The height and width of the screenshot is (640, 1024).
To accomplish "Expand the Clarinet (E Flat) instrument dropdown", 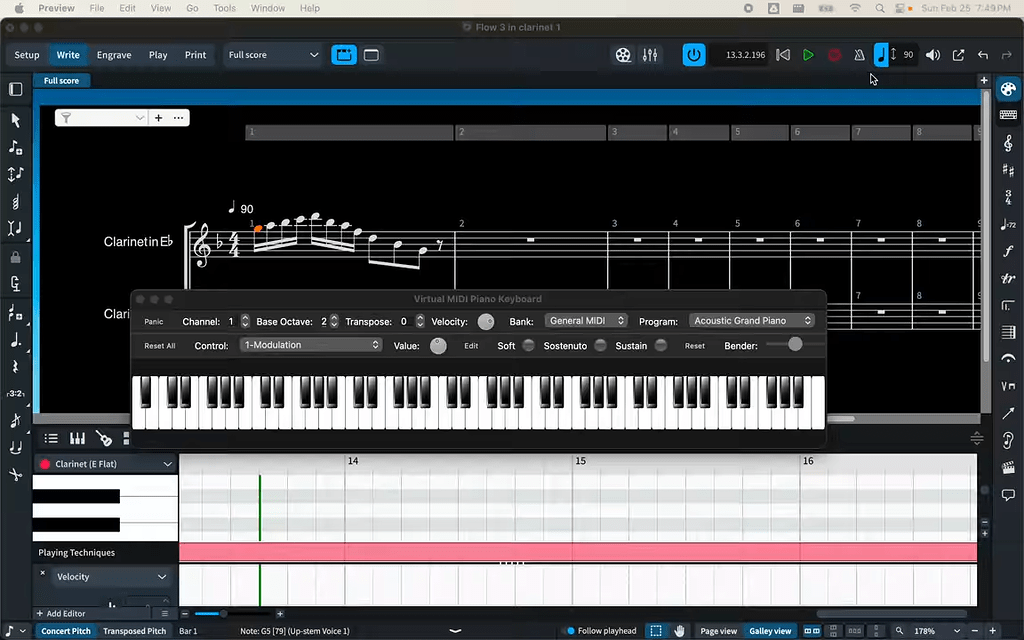I will point(105,464).
